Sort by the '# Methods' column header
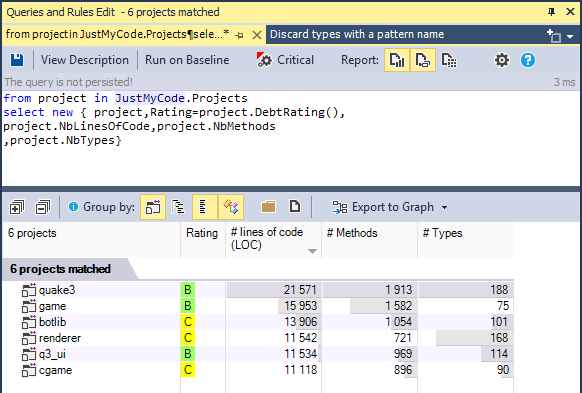The width and height of the screenshot is (582, 393). (x=369, y=240)
